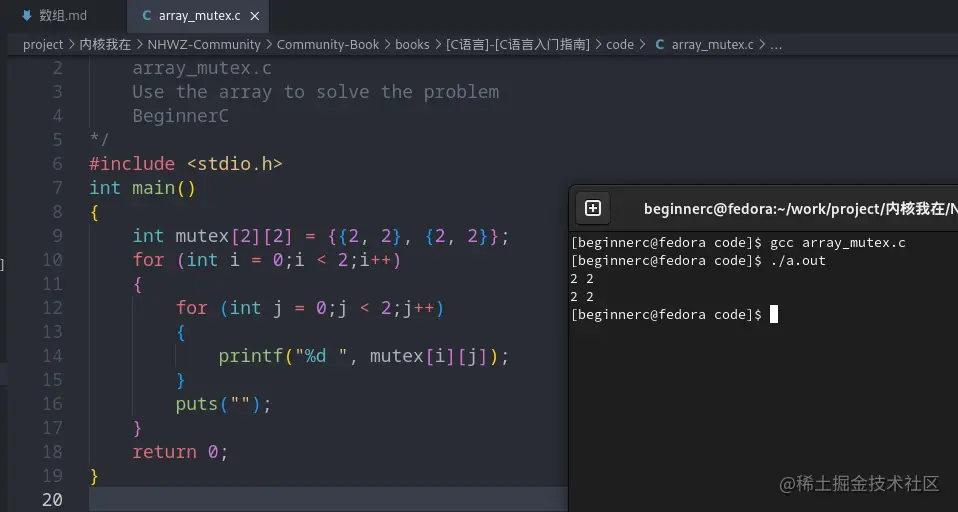Click the breadcrumb ellipsis symbol entry
958x512 pixels.
click(776, 45)
